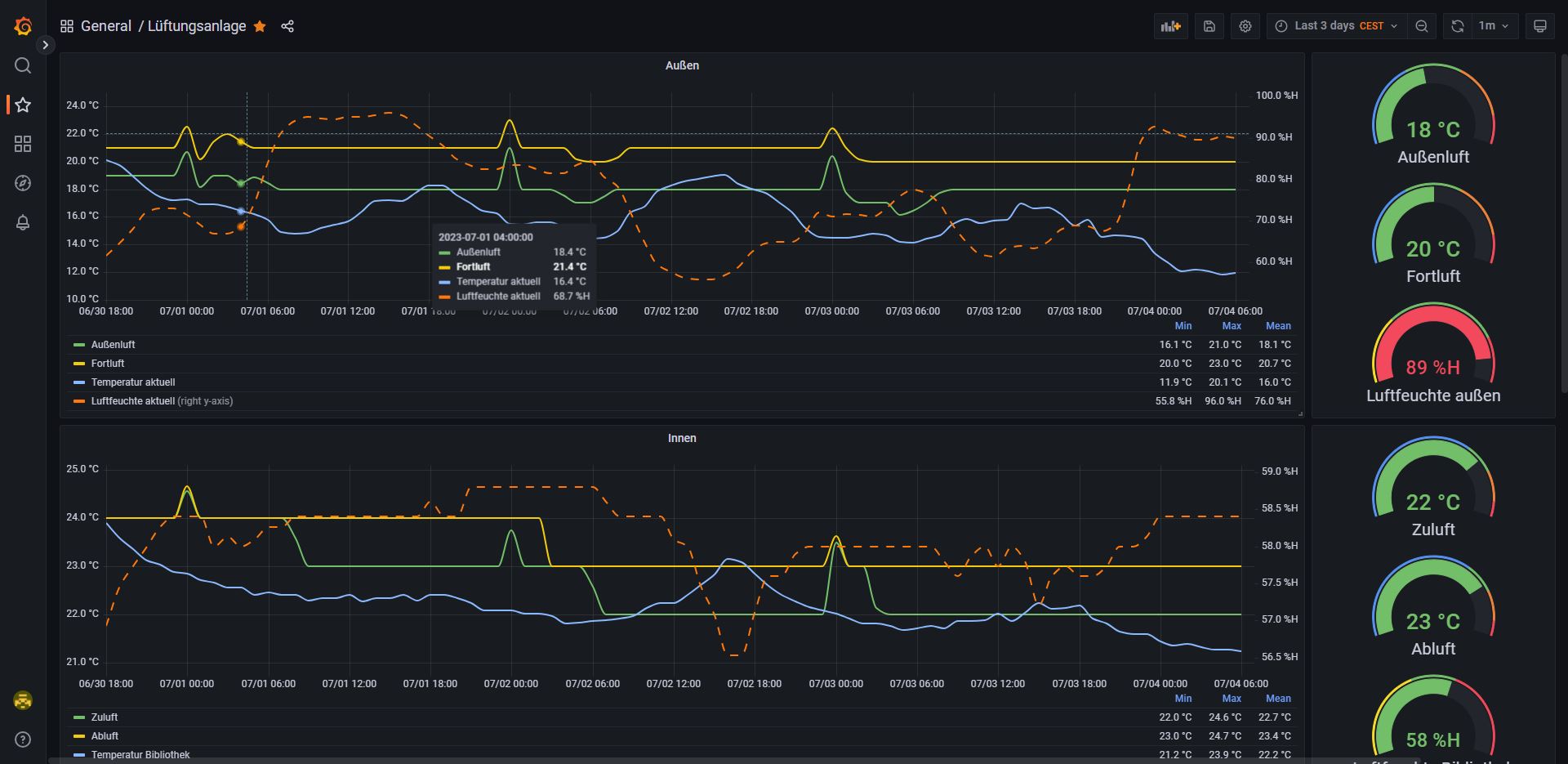Click the Abluft 23 °C gauge
This screenshot has width=1568, height=764.
tap(1433, 606)
